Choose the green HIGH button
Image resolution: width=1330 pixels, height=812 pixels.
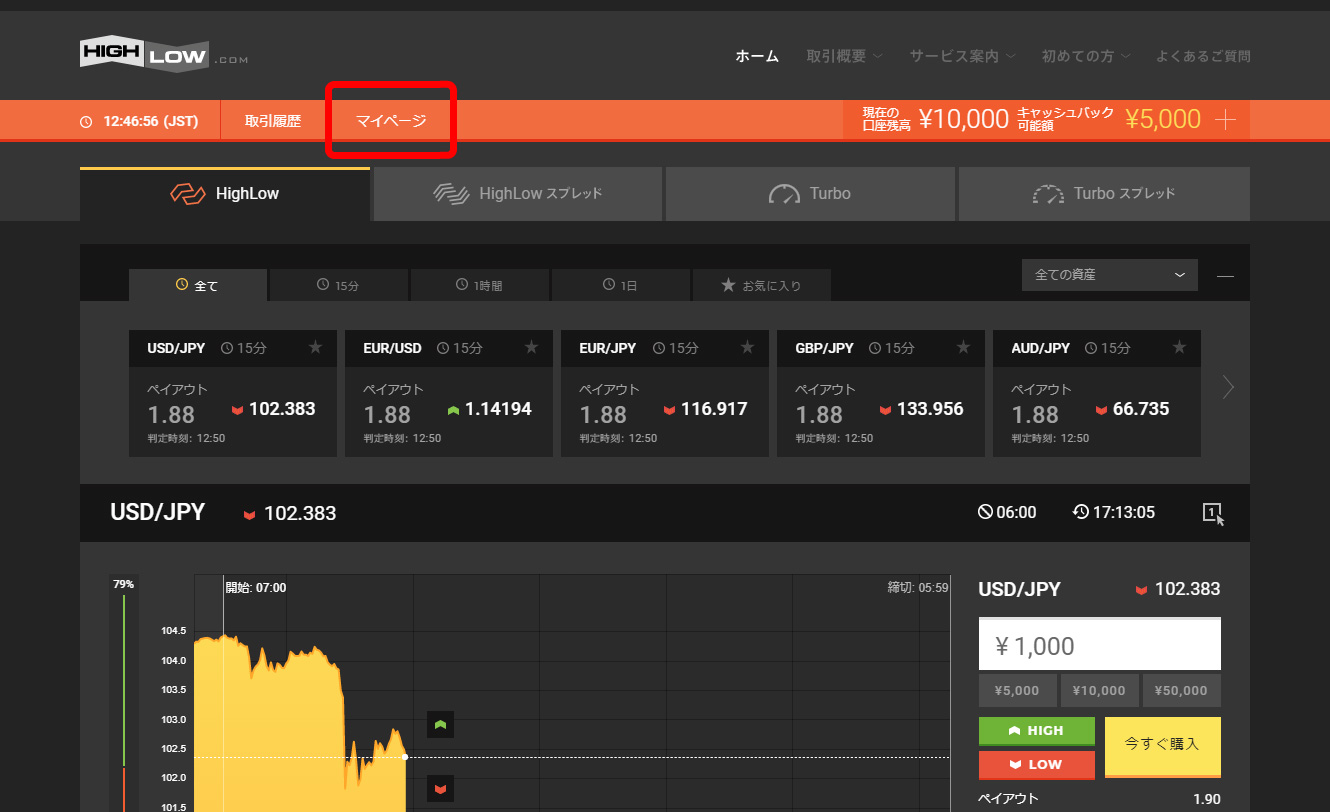(1036, 731)
